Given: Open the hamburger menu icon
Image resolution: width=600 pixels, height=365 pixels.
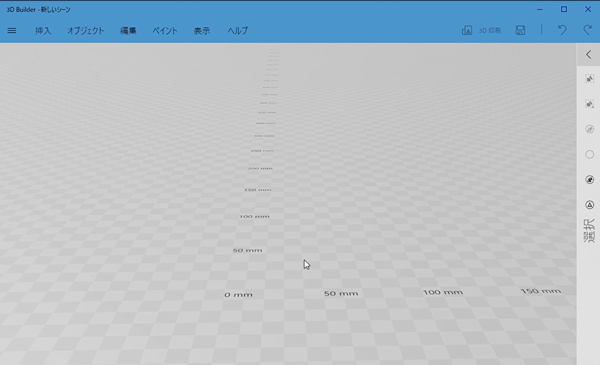Looking at the screenshot, I should click(12, 30).
